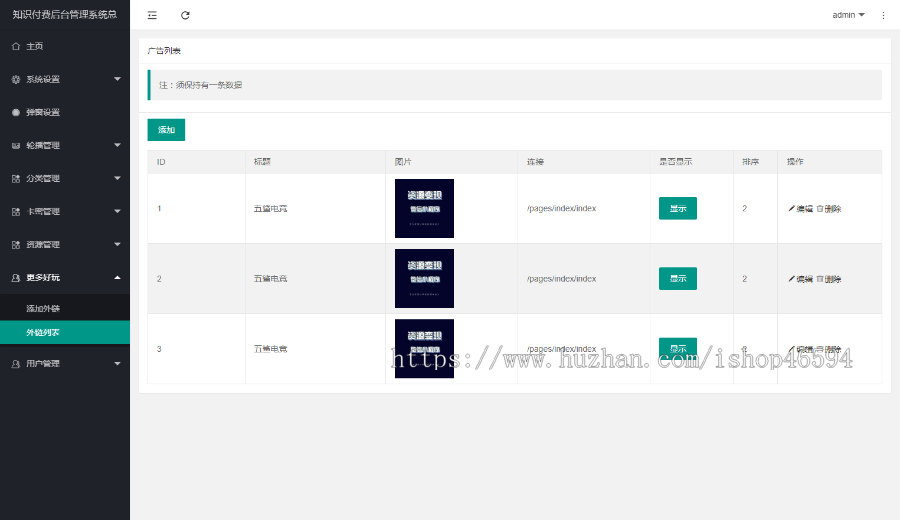Edit the ad with ID 1

(801, 209)
